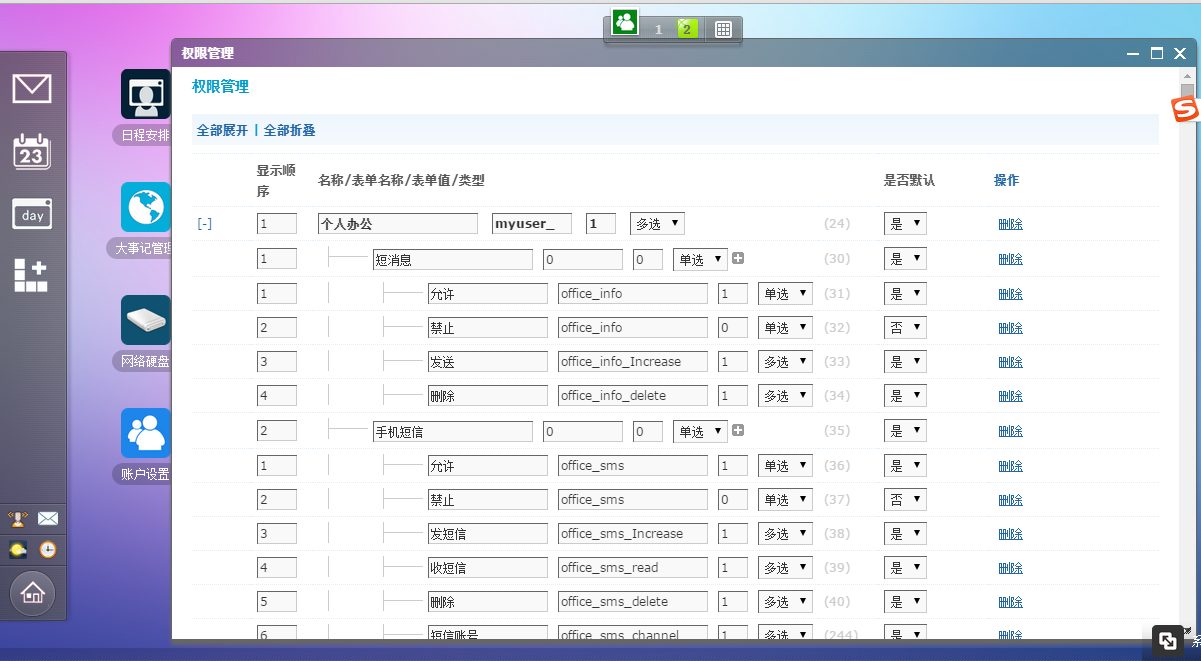Viewport: 1201px width, 661px height.
Task: Click the day view sidebar icon
Action: tap(32, 215)
